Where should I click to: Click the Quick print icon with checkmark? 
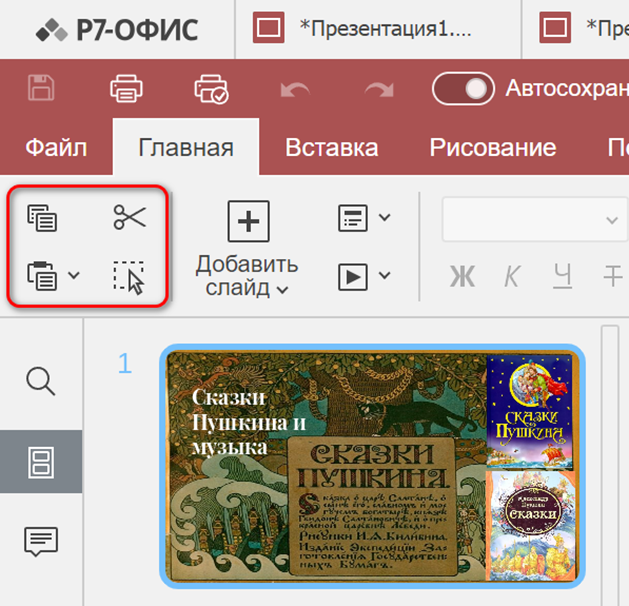[x=211, y=89]
